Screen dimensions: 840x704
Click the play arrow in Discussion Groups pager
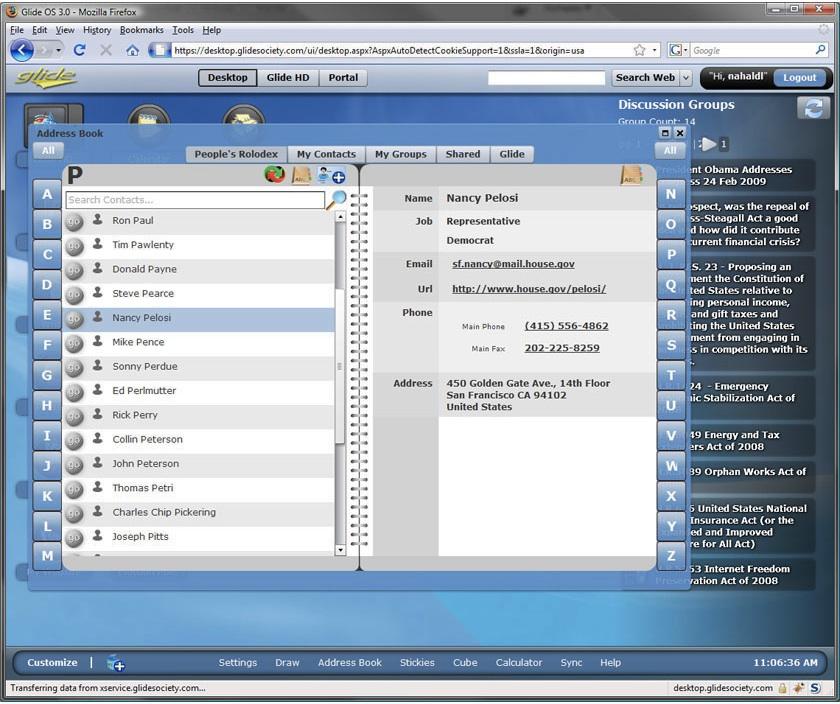click(x=709, y=144)
